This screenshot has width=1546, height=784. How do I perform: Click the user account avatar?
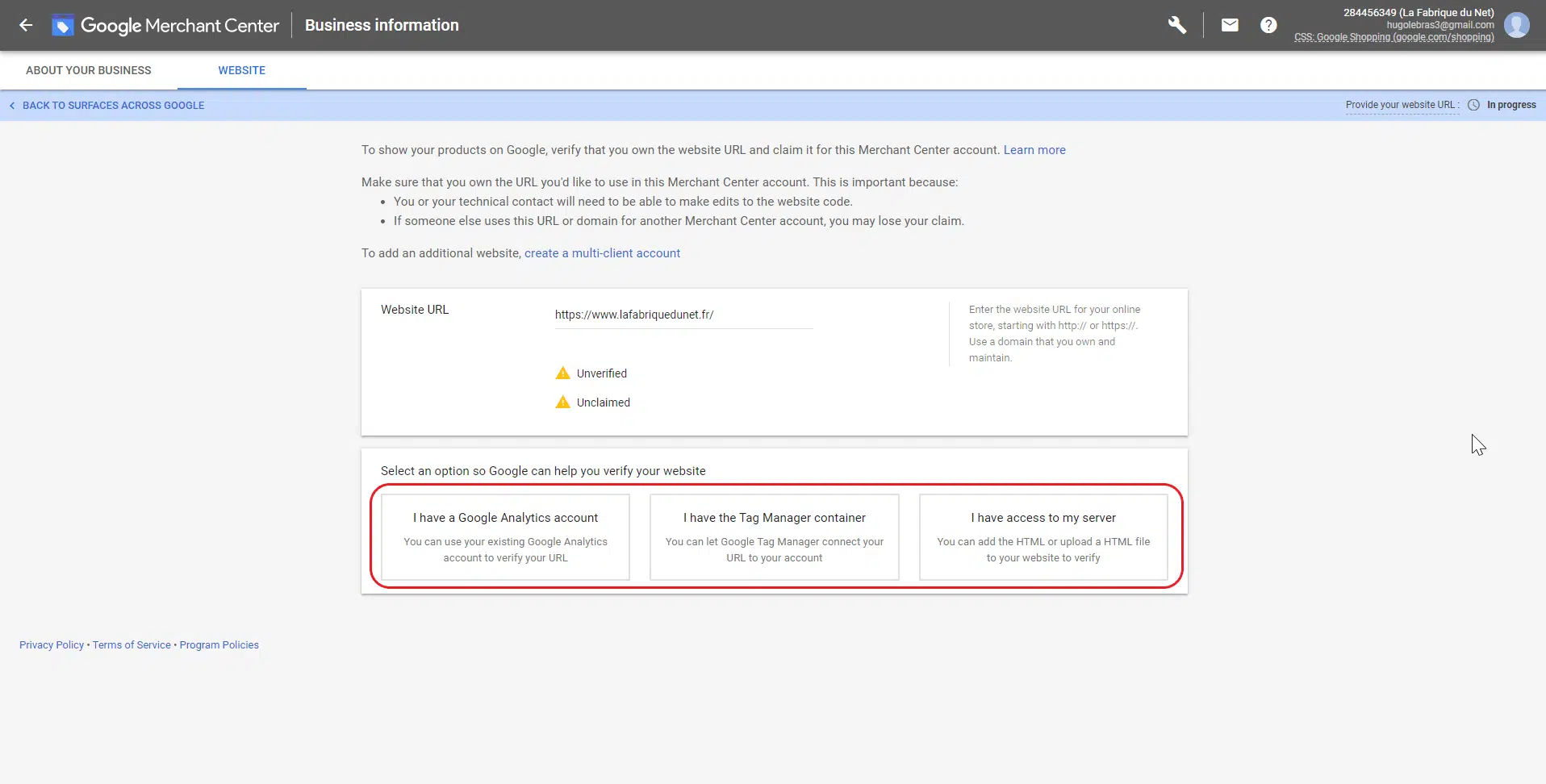[x=1516, y=25]
